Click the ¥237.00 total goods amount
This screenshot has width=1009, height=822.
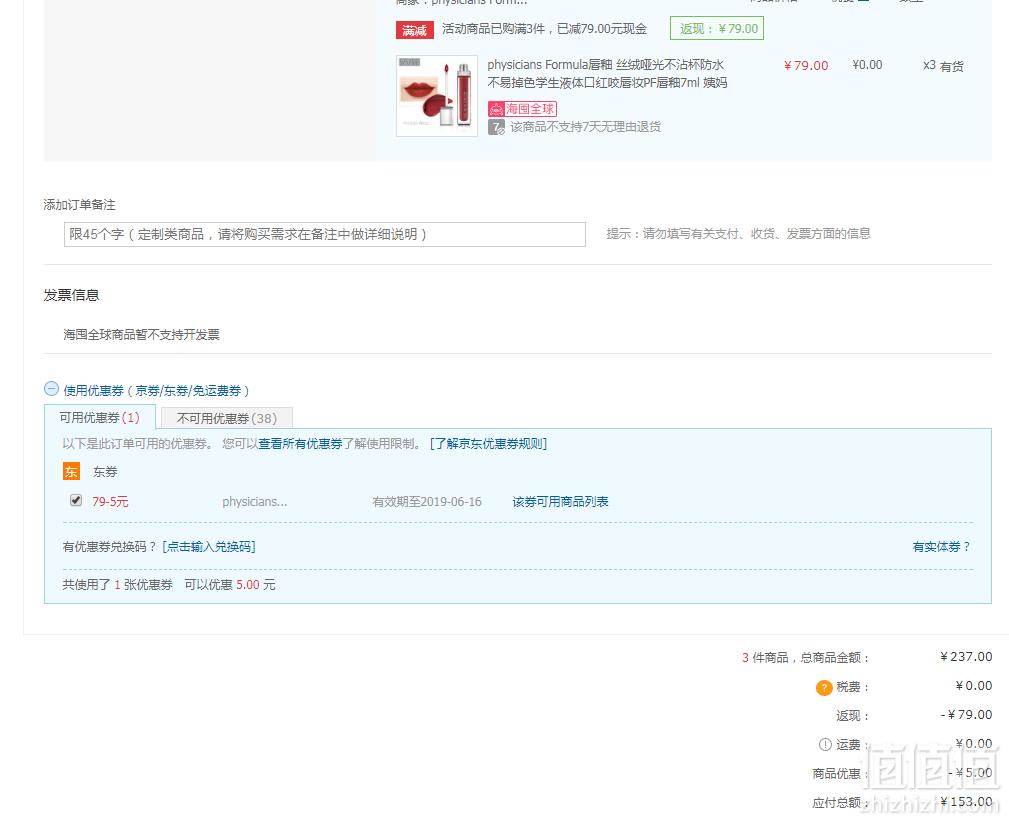point(966,657)
